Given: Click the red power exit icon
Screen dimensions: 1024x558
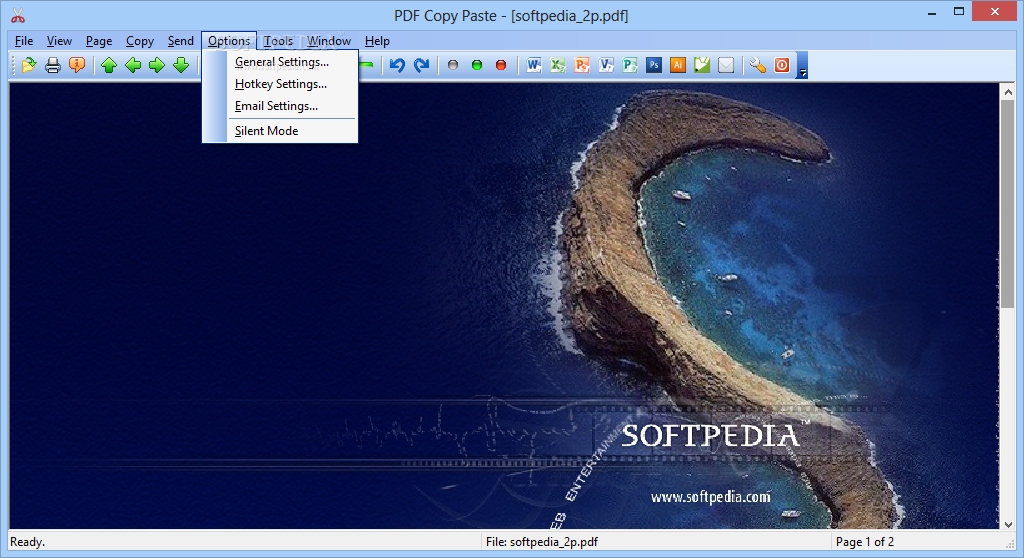Looking at the screenshot, I should point(782,65).
